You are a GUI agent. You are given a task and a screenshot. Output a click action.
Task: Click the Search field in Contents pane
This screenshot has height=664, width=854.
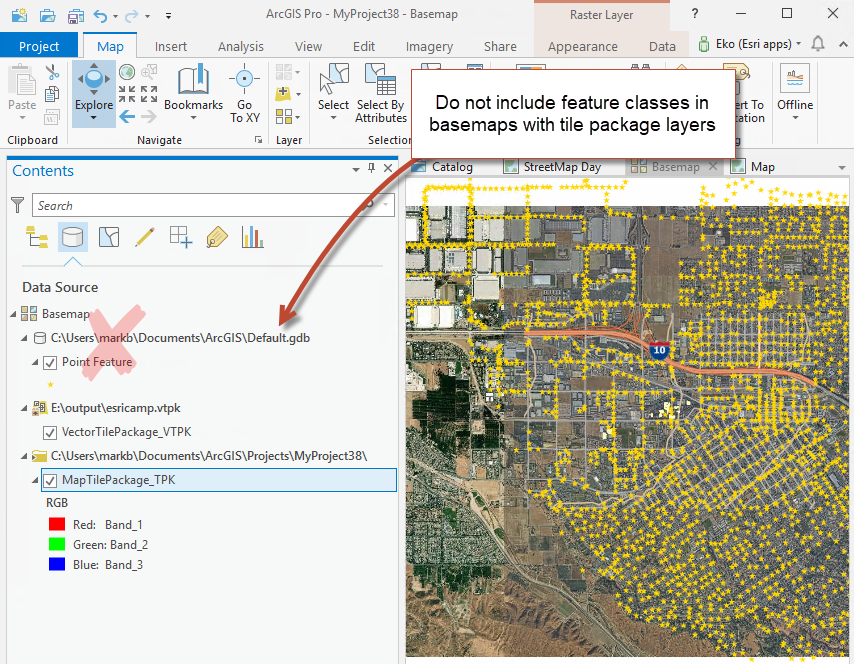[213, 205]
